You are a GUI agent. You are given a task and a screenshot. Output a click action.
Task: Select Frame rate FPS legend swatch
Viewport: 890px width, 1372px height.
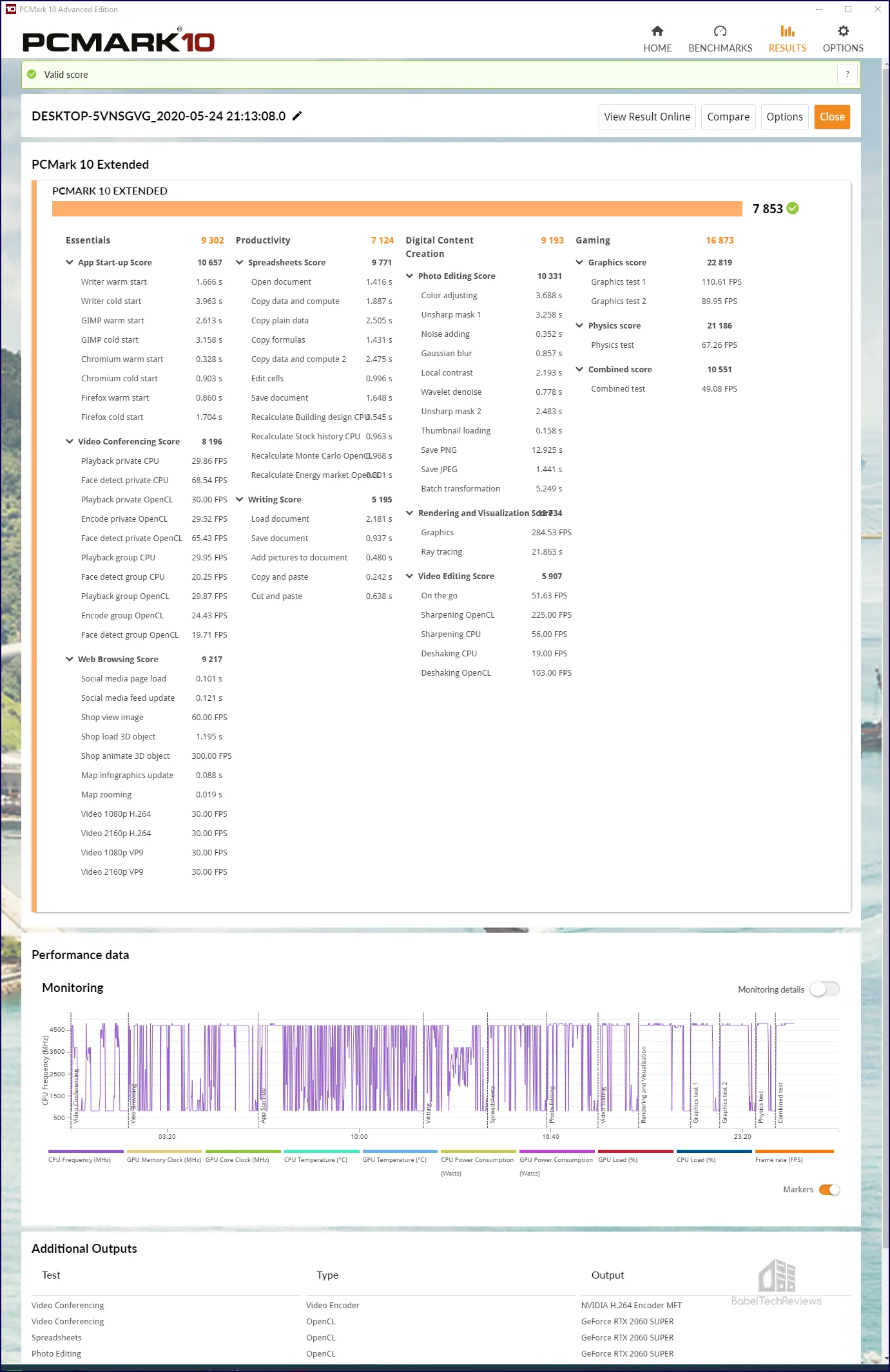click(x=795, y=1151)
